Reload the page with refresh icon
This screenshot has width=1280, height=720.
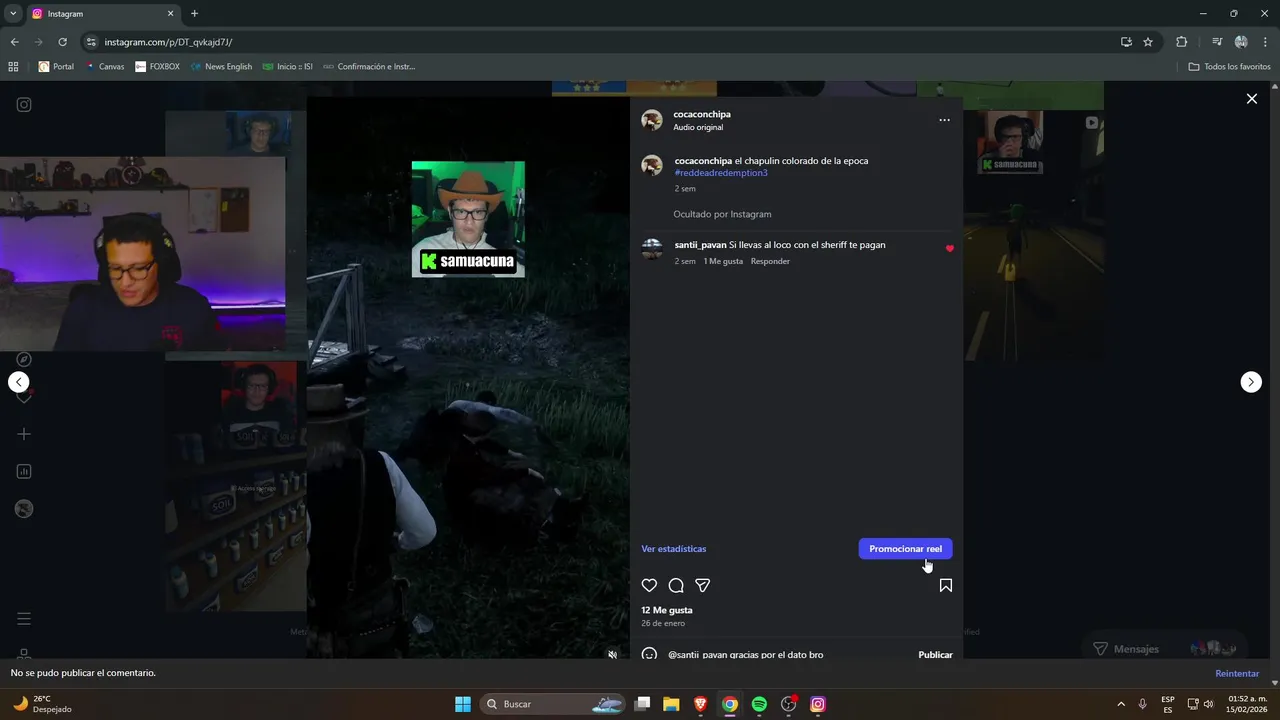(x=62, y=42)
